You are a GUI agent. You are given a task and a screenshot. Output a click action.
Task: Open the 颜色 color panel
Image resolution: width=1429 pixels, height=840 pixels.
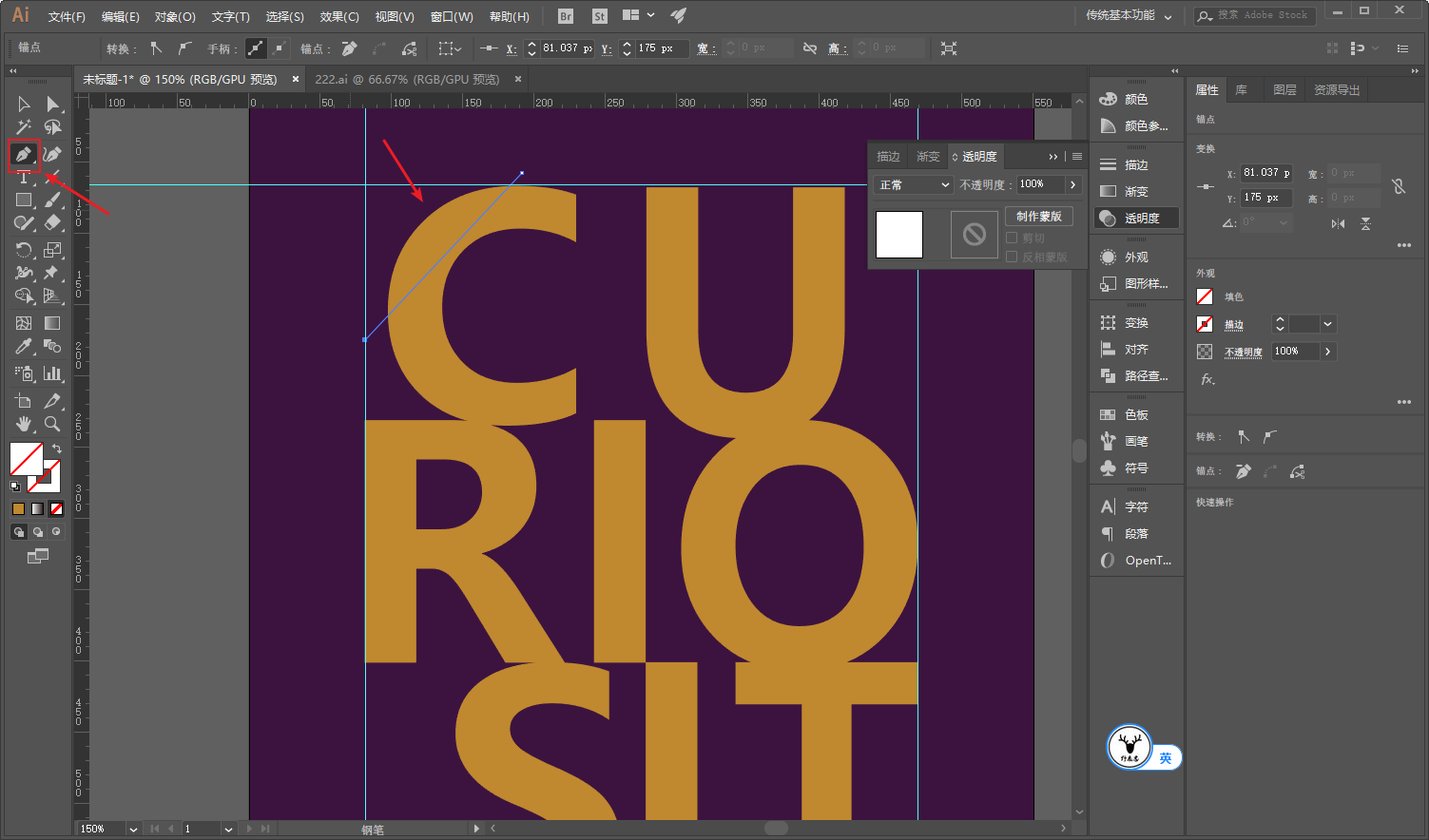(x=1136, y=99)
